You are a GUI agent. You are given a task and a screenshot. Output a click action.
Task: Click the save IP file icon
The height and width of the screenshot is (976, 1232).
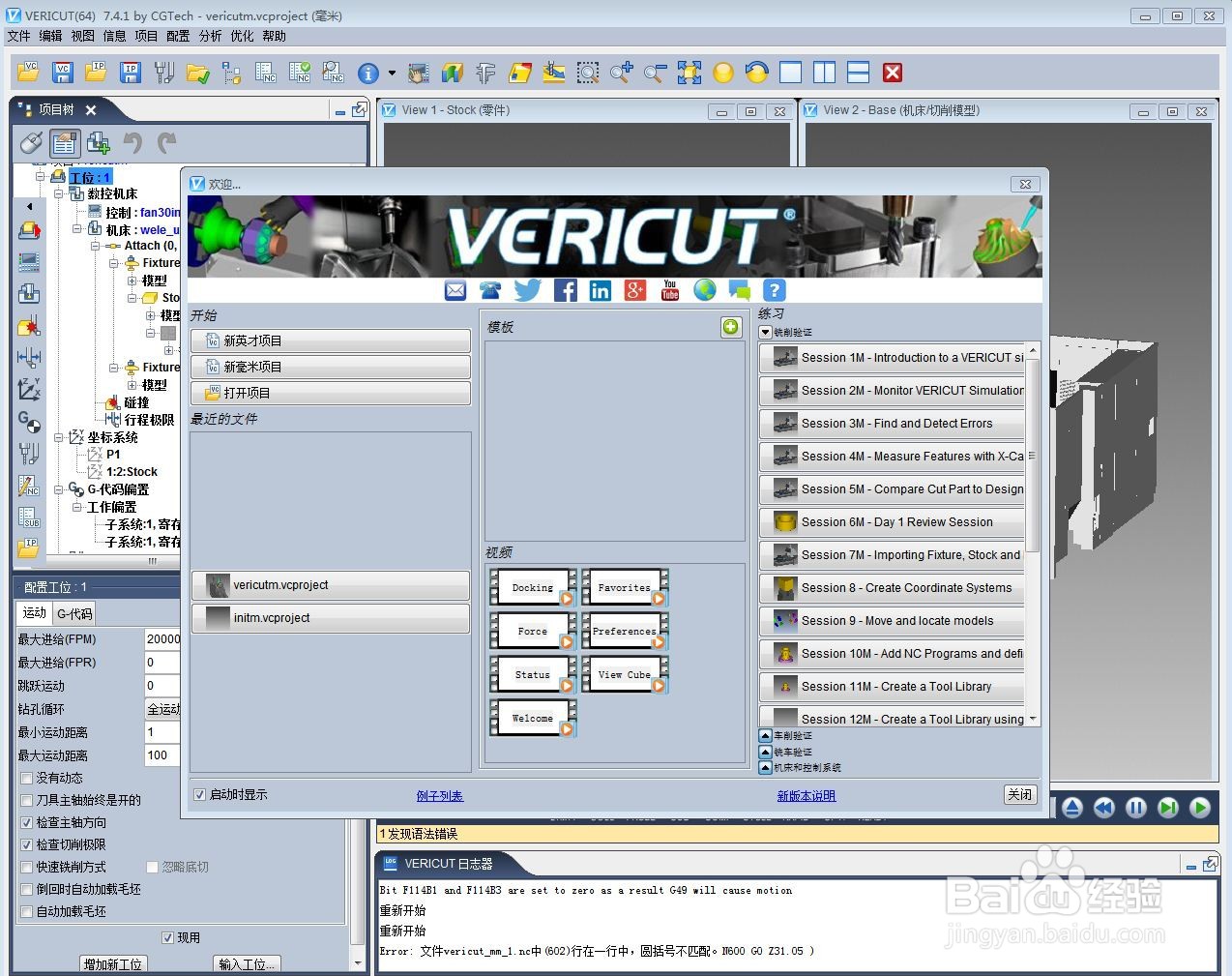click(131, 73)
